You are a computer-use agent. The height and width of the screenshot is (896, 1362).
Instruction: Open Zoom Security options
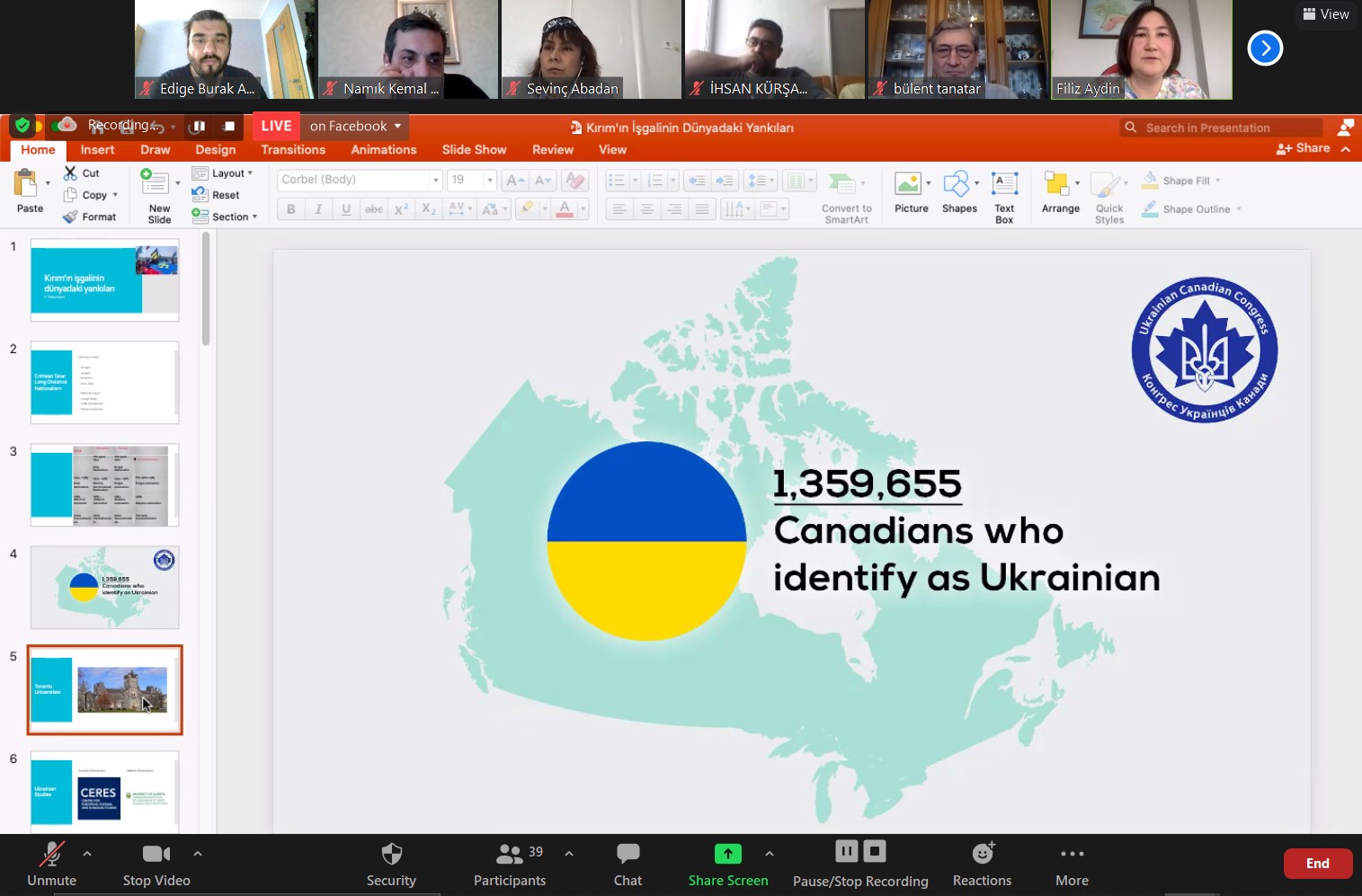[x=391, y=865]
